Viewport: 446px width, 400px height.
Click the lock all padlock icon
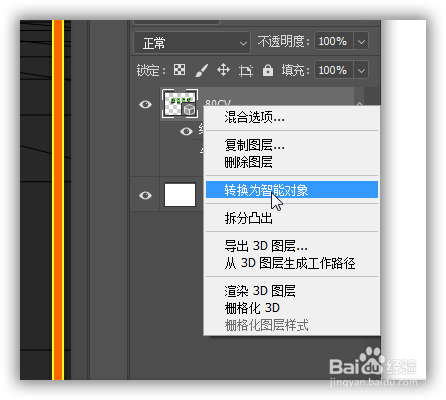[x=268, y=70]
